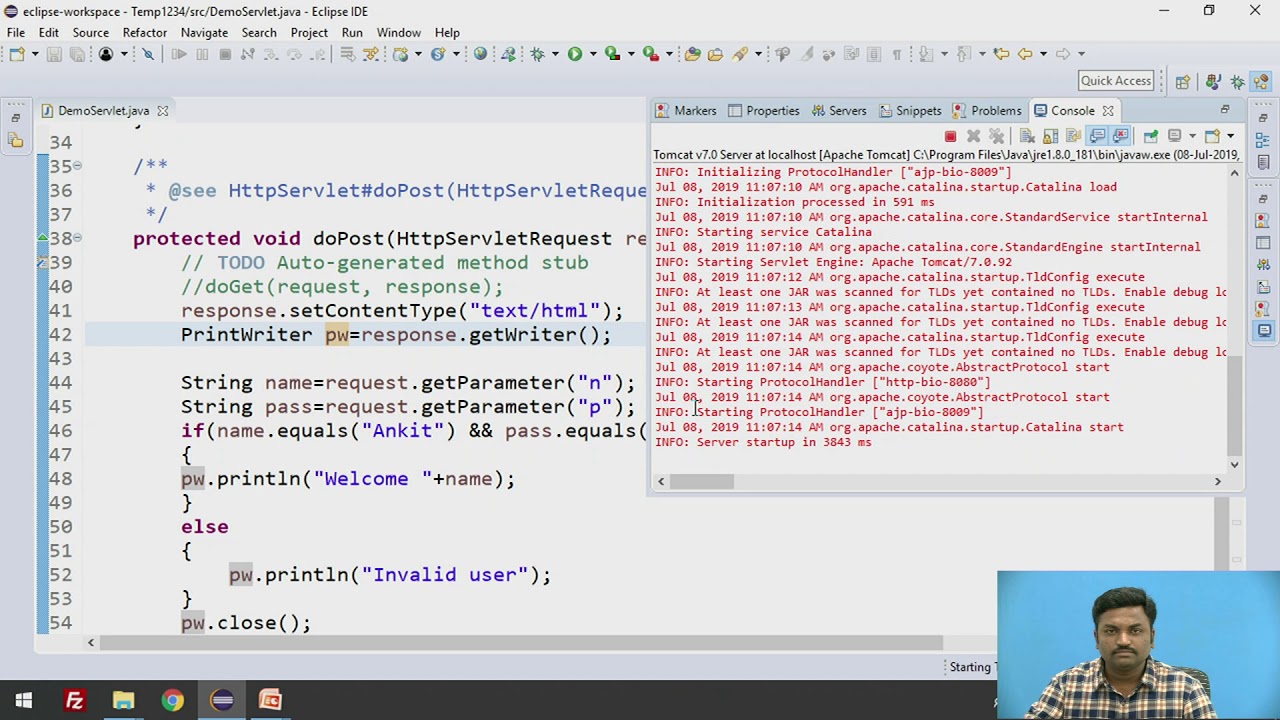Open the File menu

[16, 32]
